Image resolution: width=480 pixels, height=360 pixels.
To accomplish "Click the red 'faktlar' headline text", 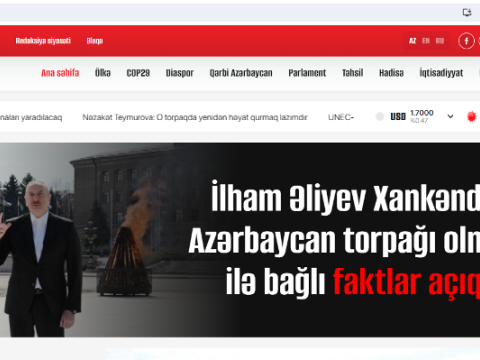I will coord(378,282).
